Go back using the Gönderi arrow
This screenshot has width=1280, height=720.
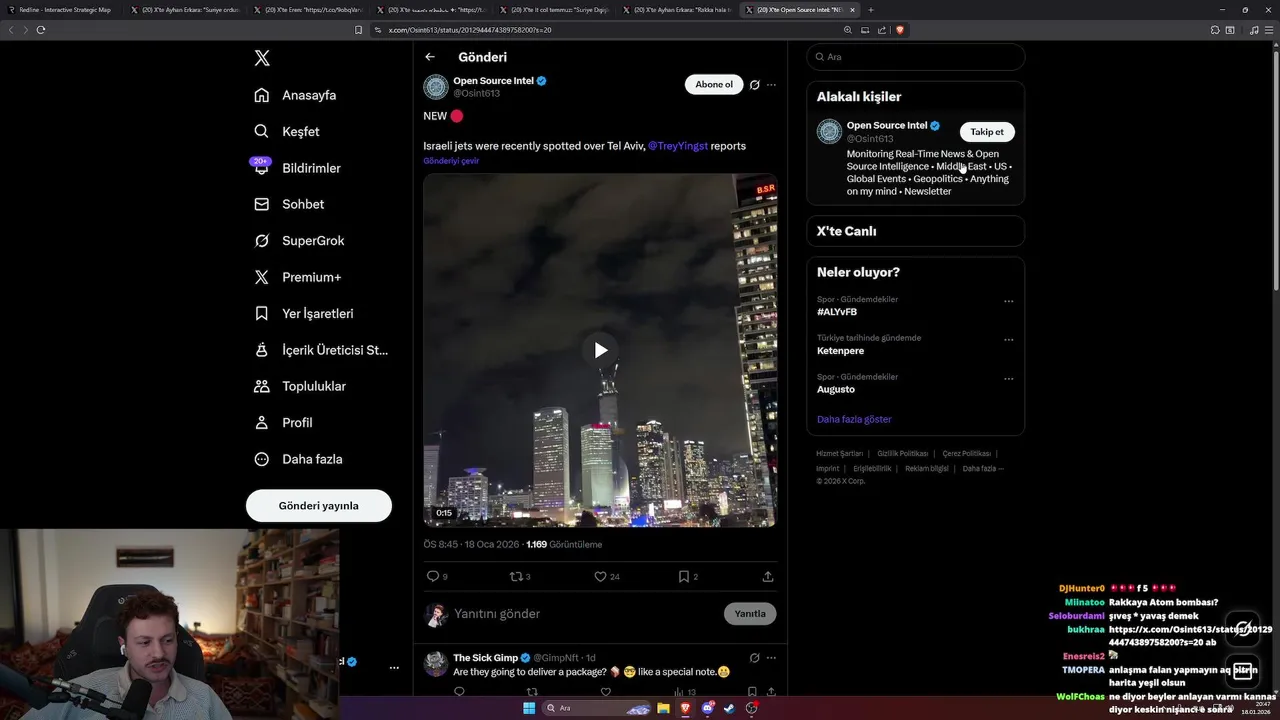(x=430, y=57)
